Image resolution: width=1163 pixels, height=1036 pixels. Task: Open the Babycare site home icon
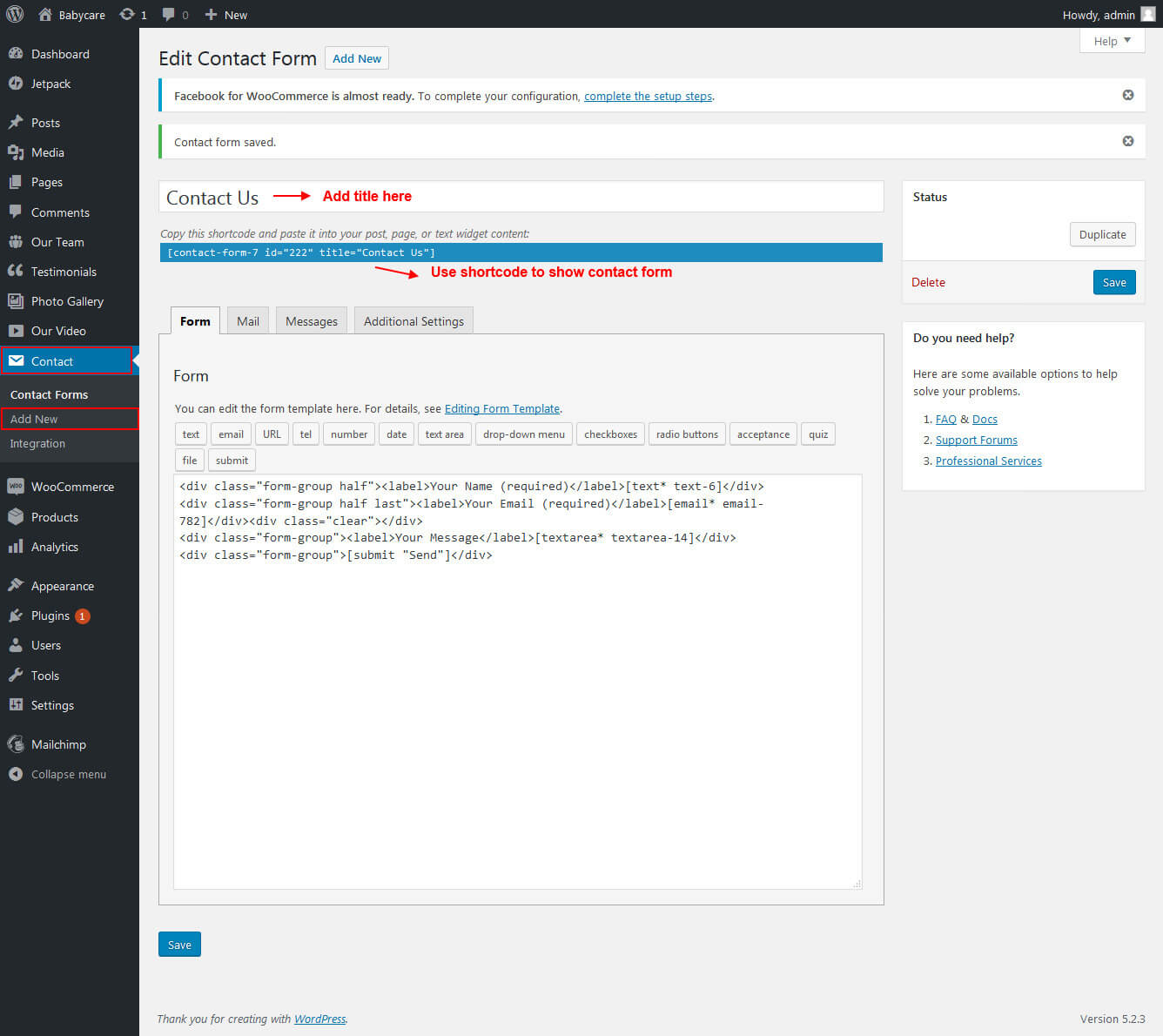click(x=45, y=14)
